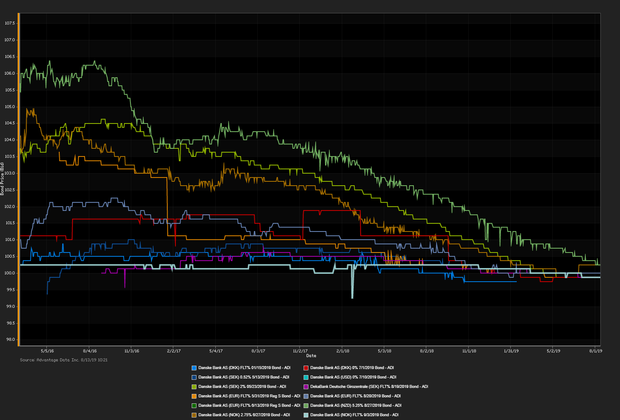Click the 5/4/17 date tick label

point(216,351)
